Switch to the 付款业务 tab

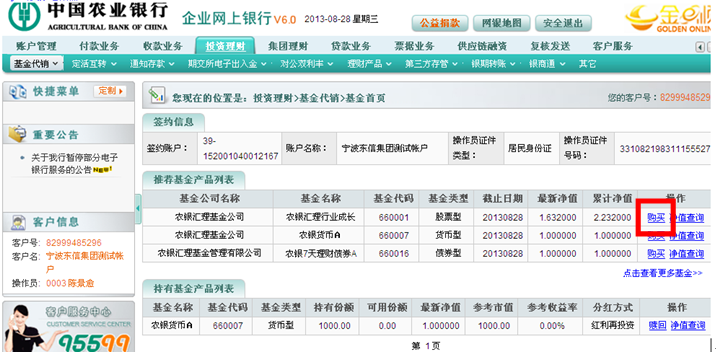99,46
